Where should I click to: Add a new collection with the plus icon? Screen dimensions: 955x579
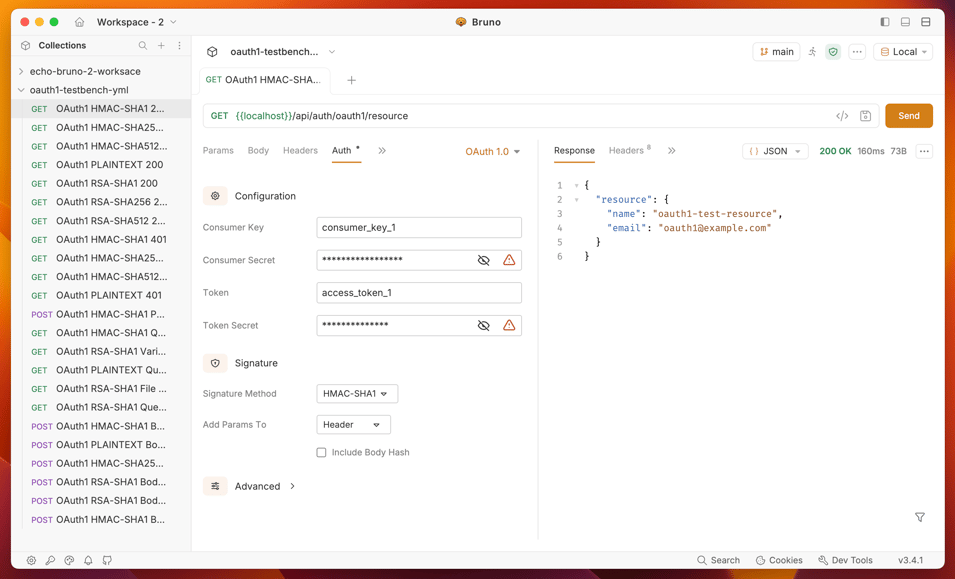click(161, 46)
